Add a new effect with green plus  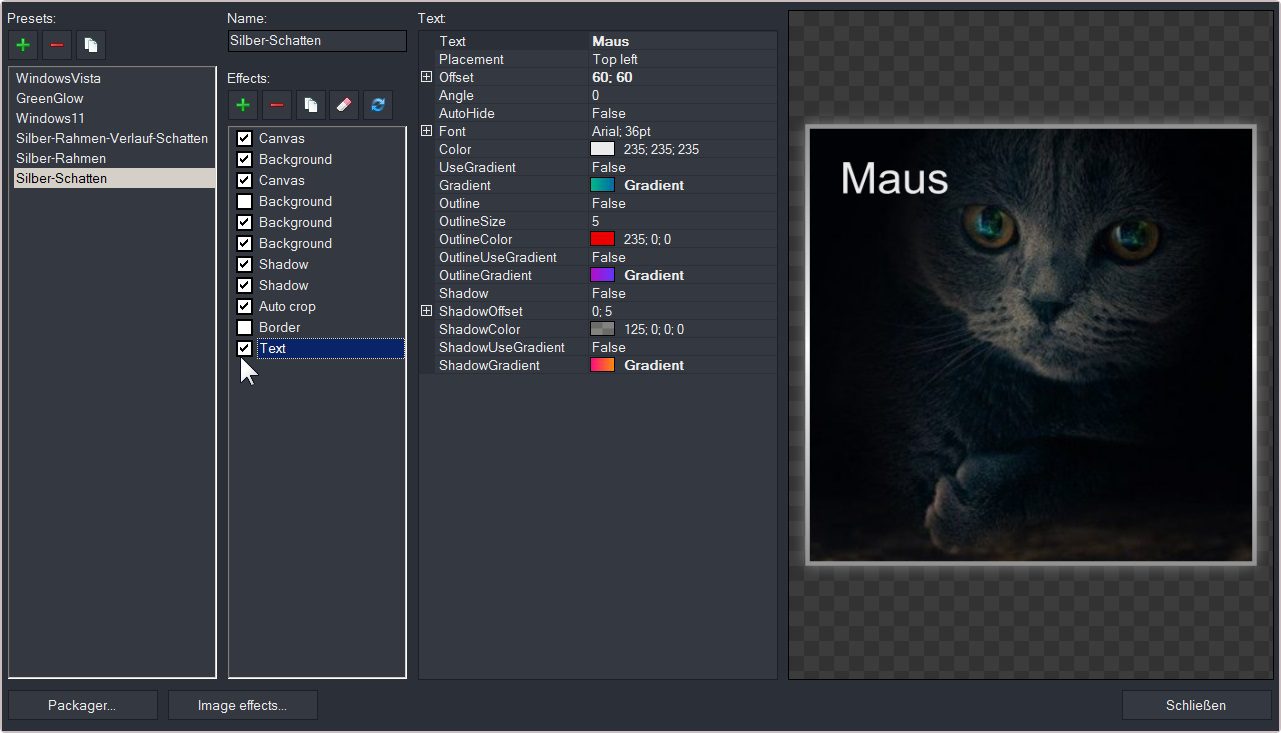point(243,105)
